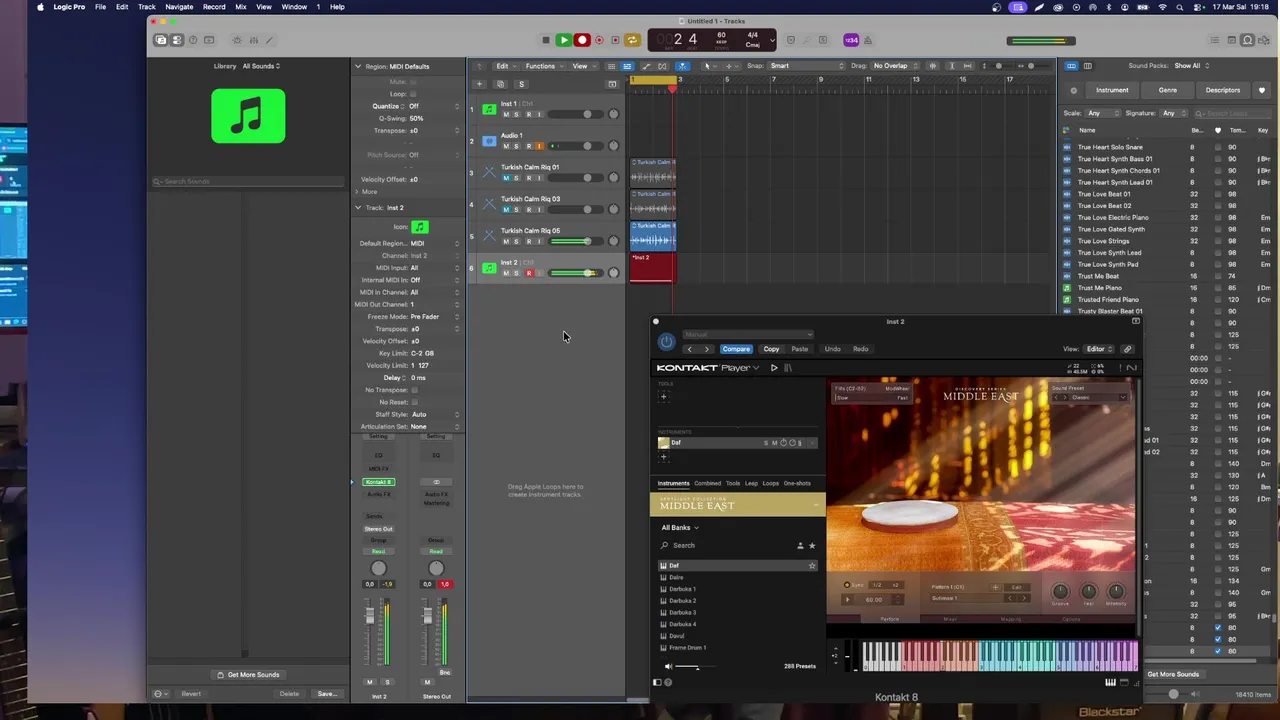Click the Inst 2 track icon
This screenshot has height=720, width=1280.
click(489, 268)
